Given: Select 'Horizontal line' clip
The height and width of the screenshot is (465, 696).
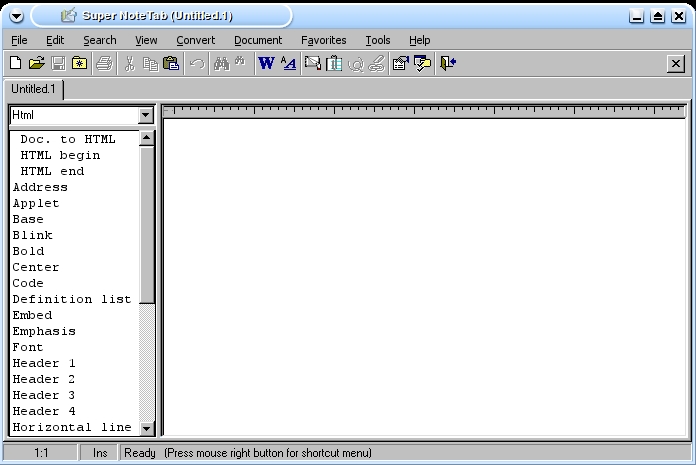Looking at the screenshot, I should (72, 427).
